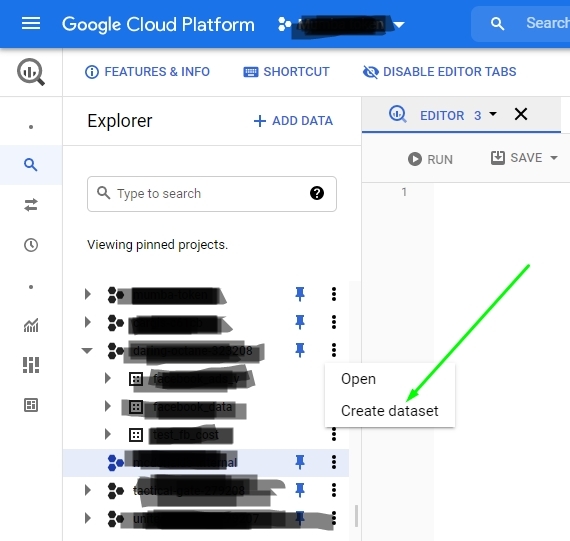
Task: Unpin the first project
Action: pos(300,294)
